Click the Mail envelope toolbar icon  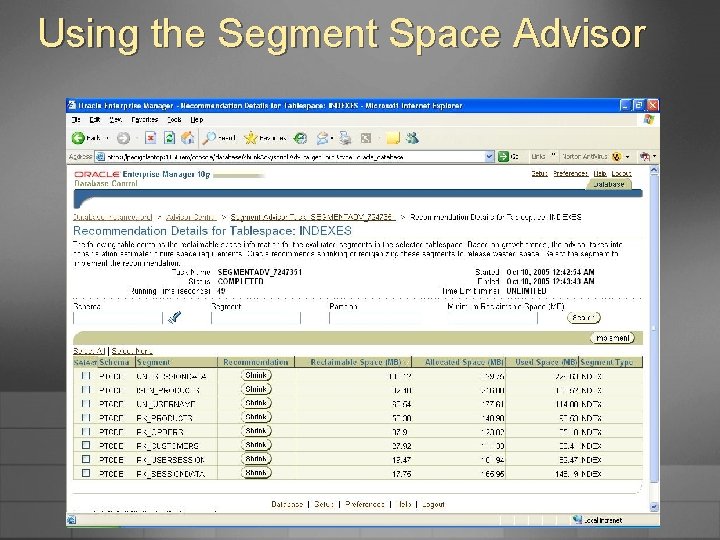[x=323, y=138]
